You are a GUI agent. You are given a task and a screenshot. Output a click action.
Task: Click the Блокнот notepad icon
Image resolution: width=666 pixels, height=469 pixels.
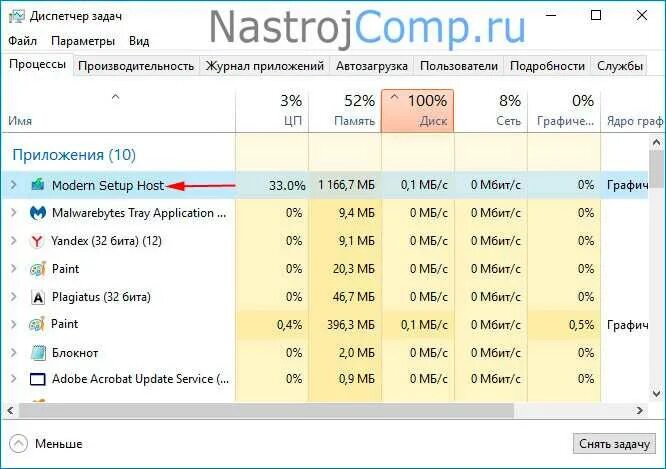point(38,353)
